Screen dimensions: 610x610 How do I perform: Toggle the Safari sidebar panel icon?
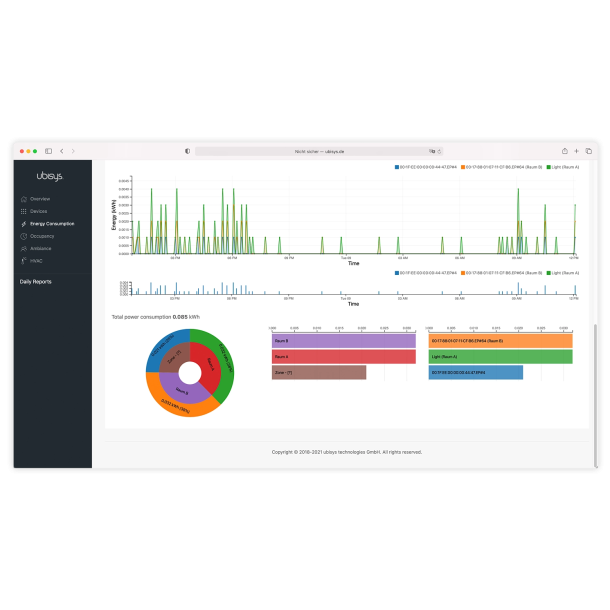(x=47, y=151)
